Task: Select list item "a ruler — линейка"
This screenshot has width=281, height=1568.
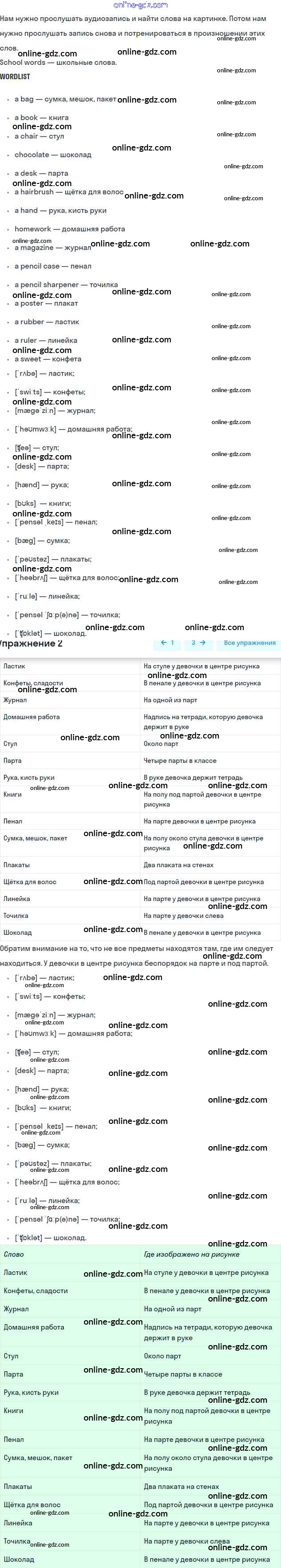Action: coord(46,340)
